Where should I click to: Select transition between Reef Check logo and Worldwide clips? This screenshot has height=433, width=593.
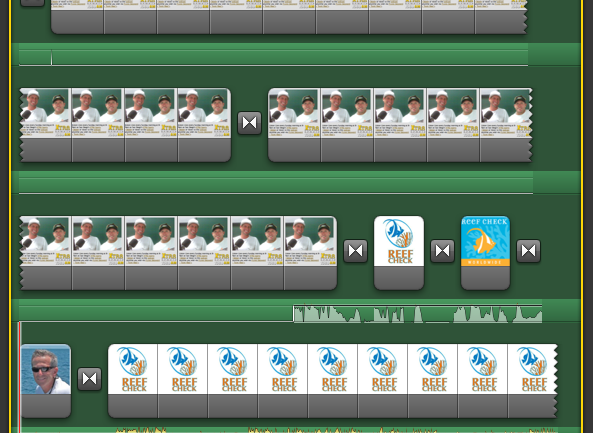tap(442, 251)
